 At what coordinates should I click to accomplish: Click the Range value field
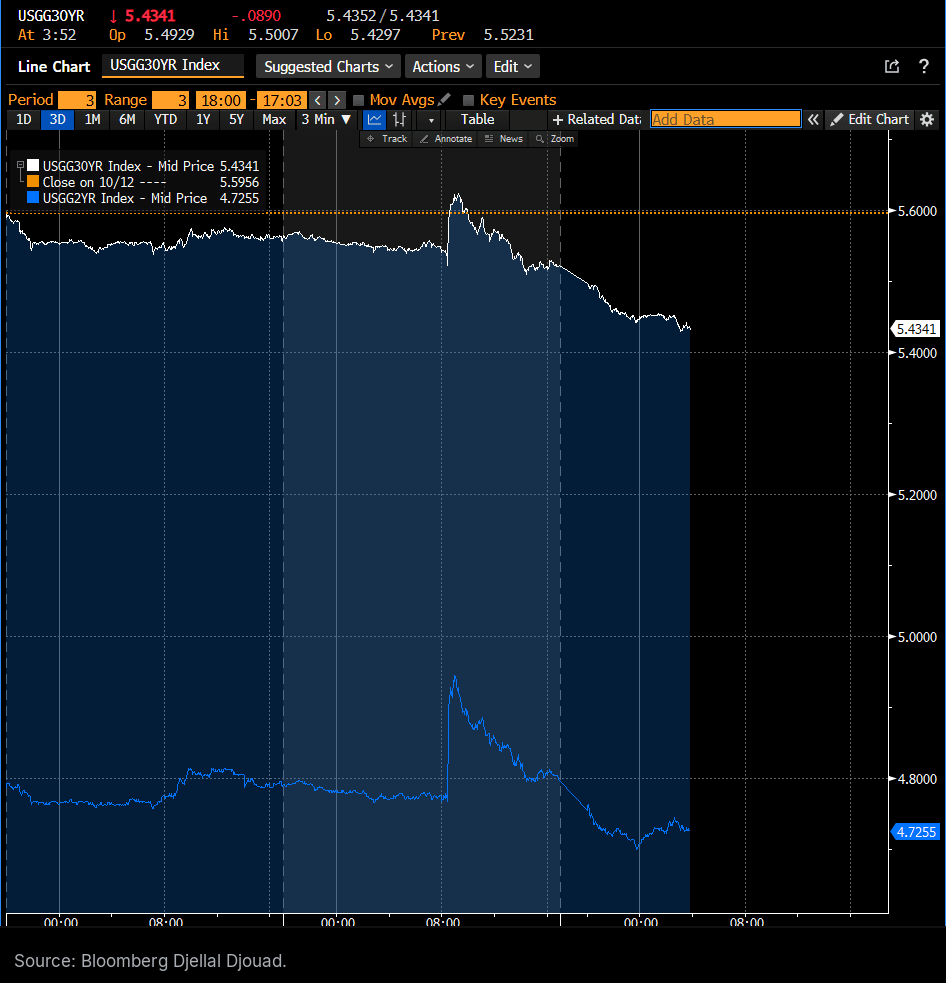click(170, 100)
